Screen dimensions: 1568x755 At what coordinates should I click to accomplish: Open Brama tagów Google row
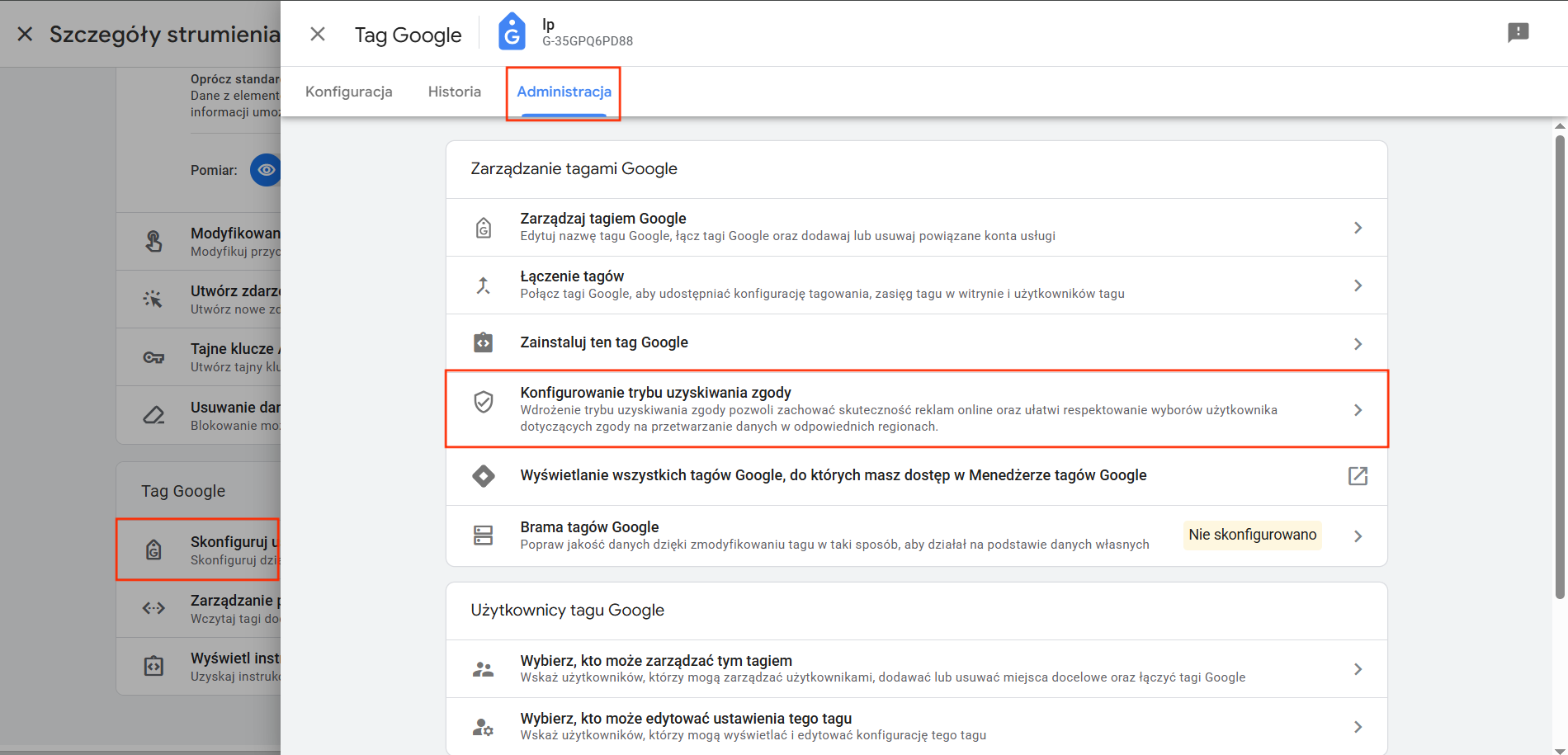pyautogui.click(x=916, y=536)
